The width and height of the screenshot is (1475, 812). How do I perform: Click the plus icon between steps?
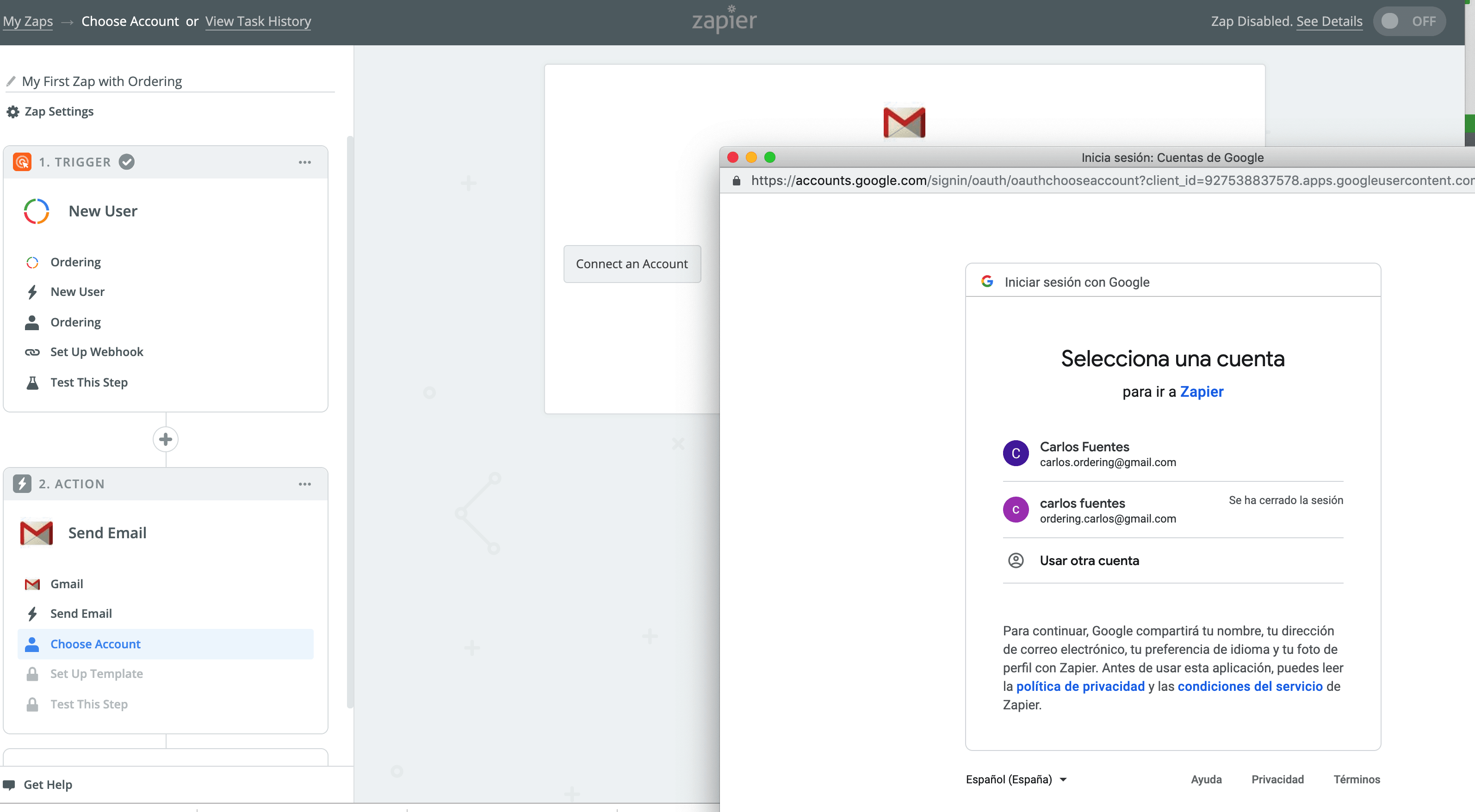[166, 439]
